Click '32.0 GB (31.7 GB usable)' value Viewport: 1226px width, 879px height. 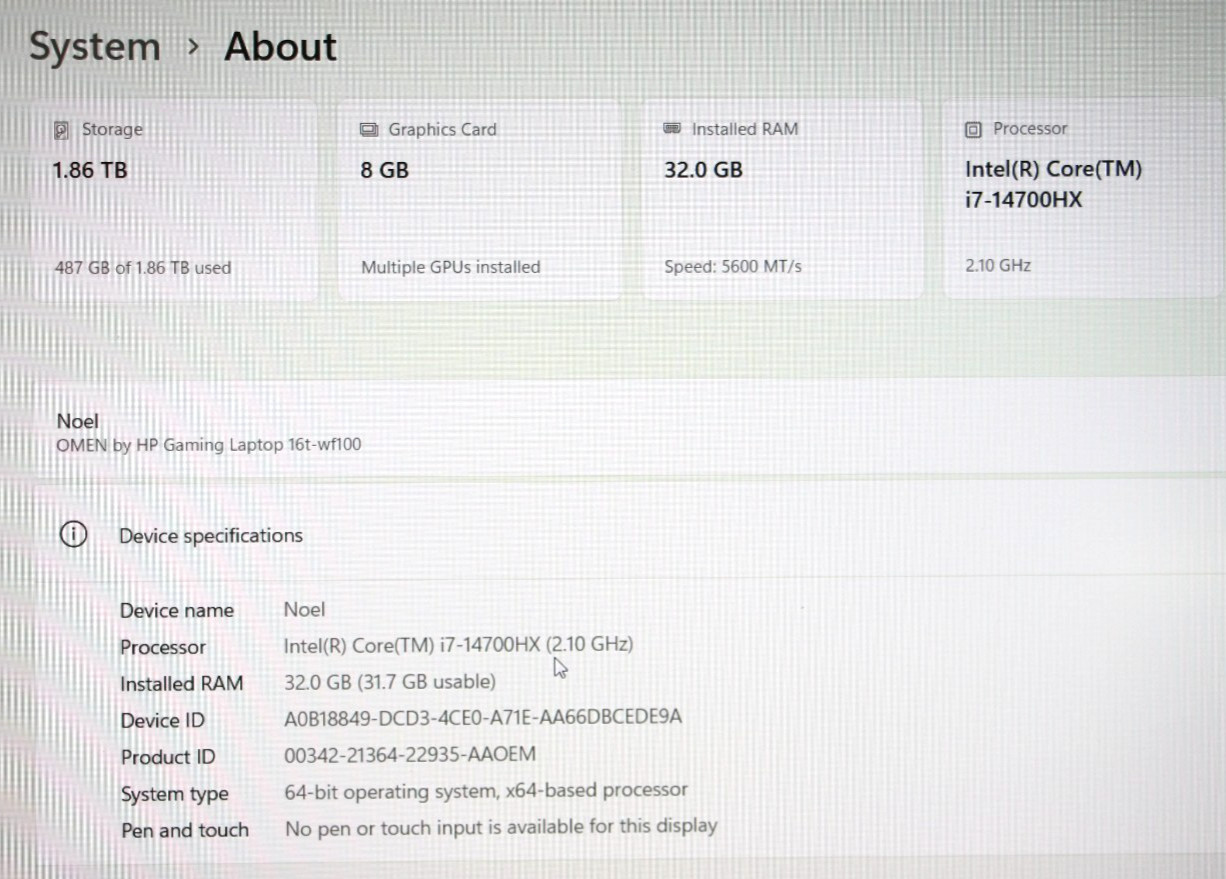(390, 682)
